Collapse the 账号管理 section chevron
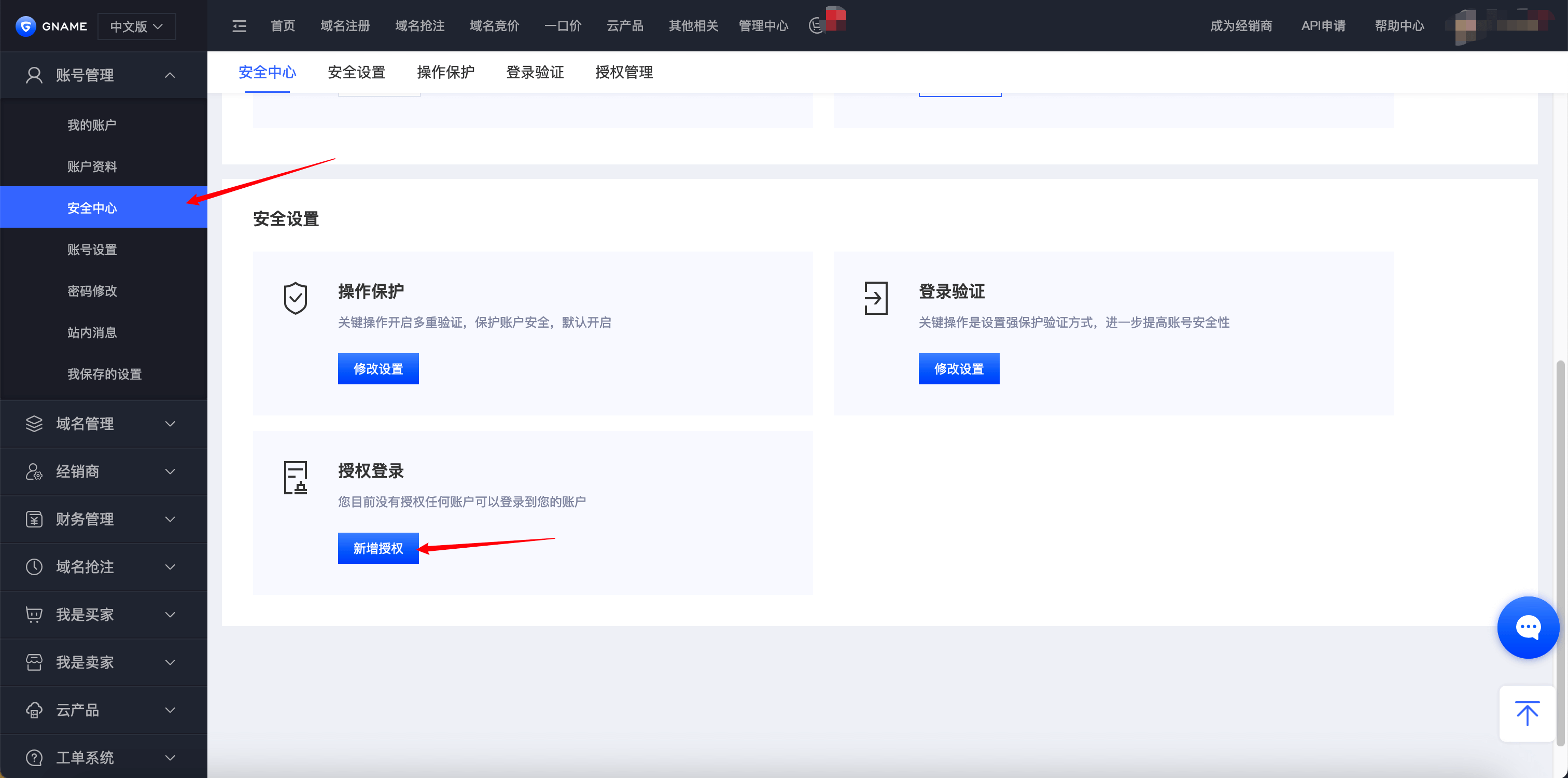1568x778 pixels. point(170,75)
